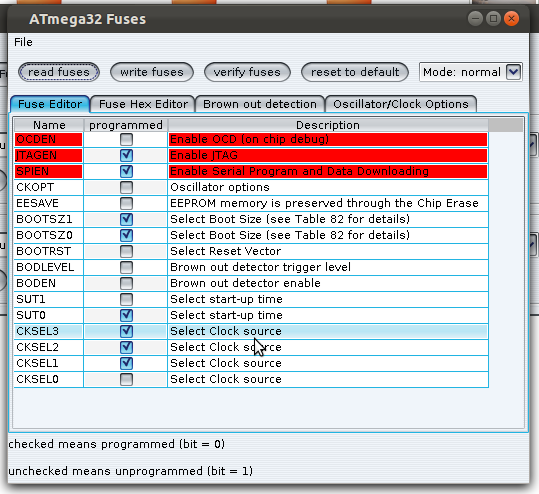Click the verify fuses button

tap(247, 72)
